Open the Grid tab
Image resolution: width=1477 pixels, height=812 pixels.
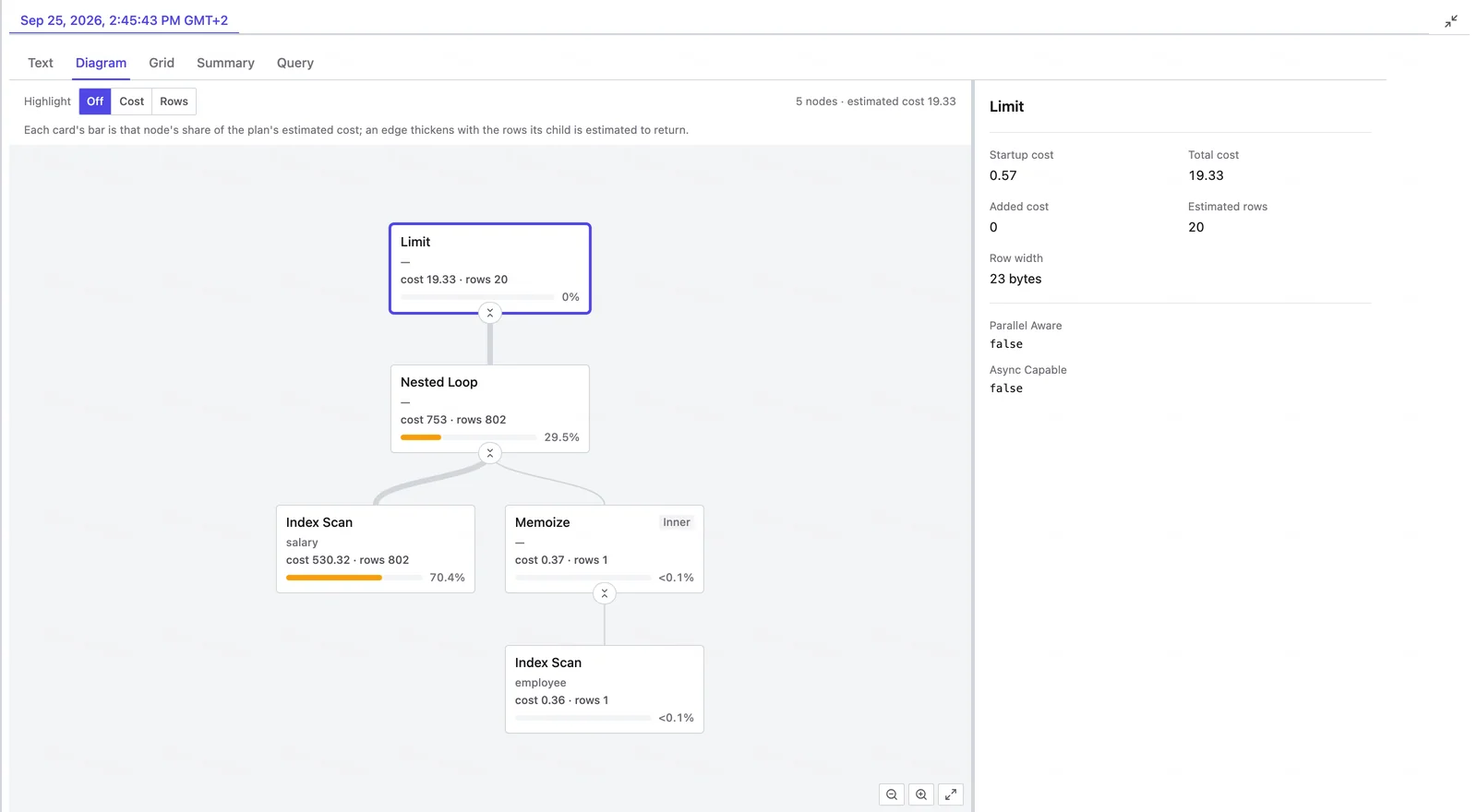[x=162, y=63]
